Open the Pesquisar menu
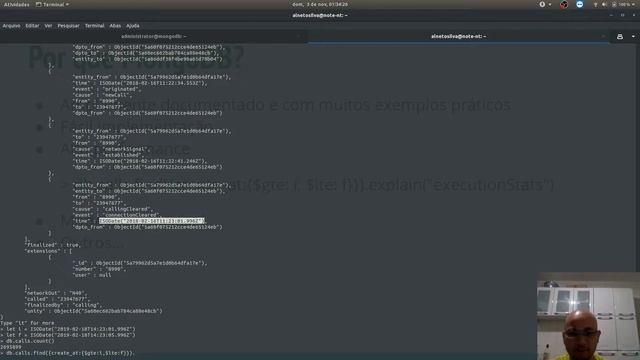Image resolution: width=640 pixels, height=360 pixels. [x=68, y=26]
